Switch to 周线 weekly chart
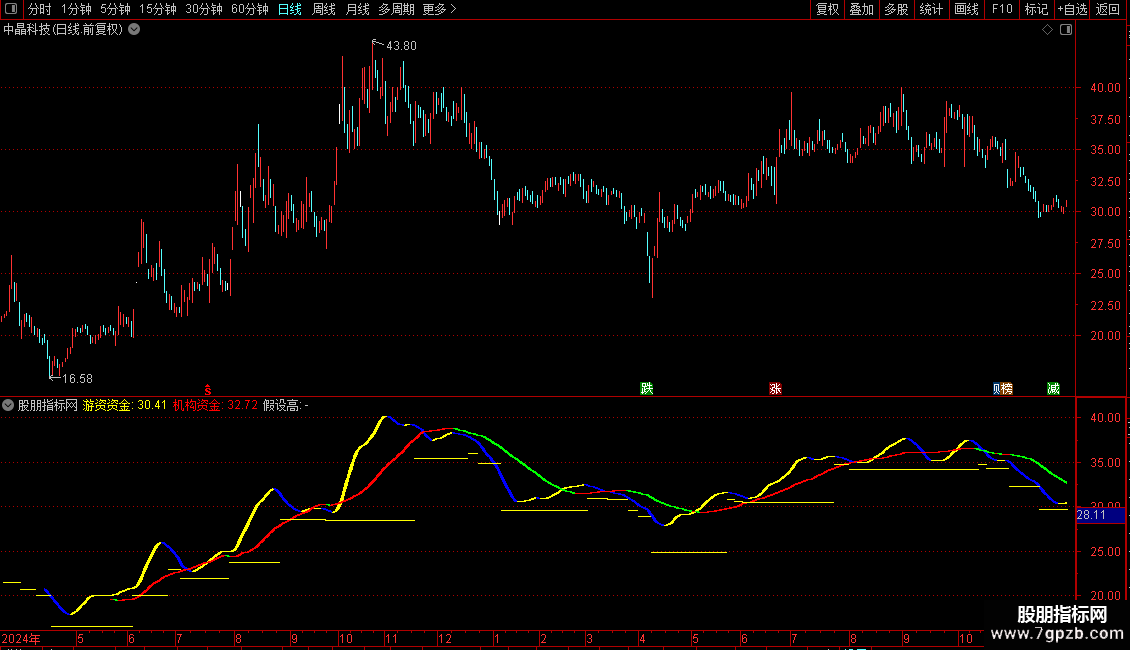 324,10
